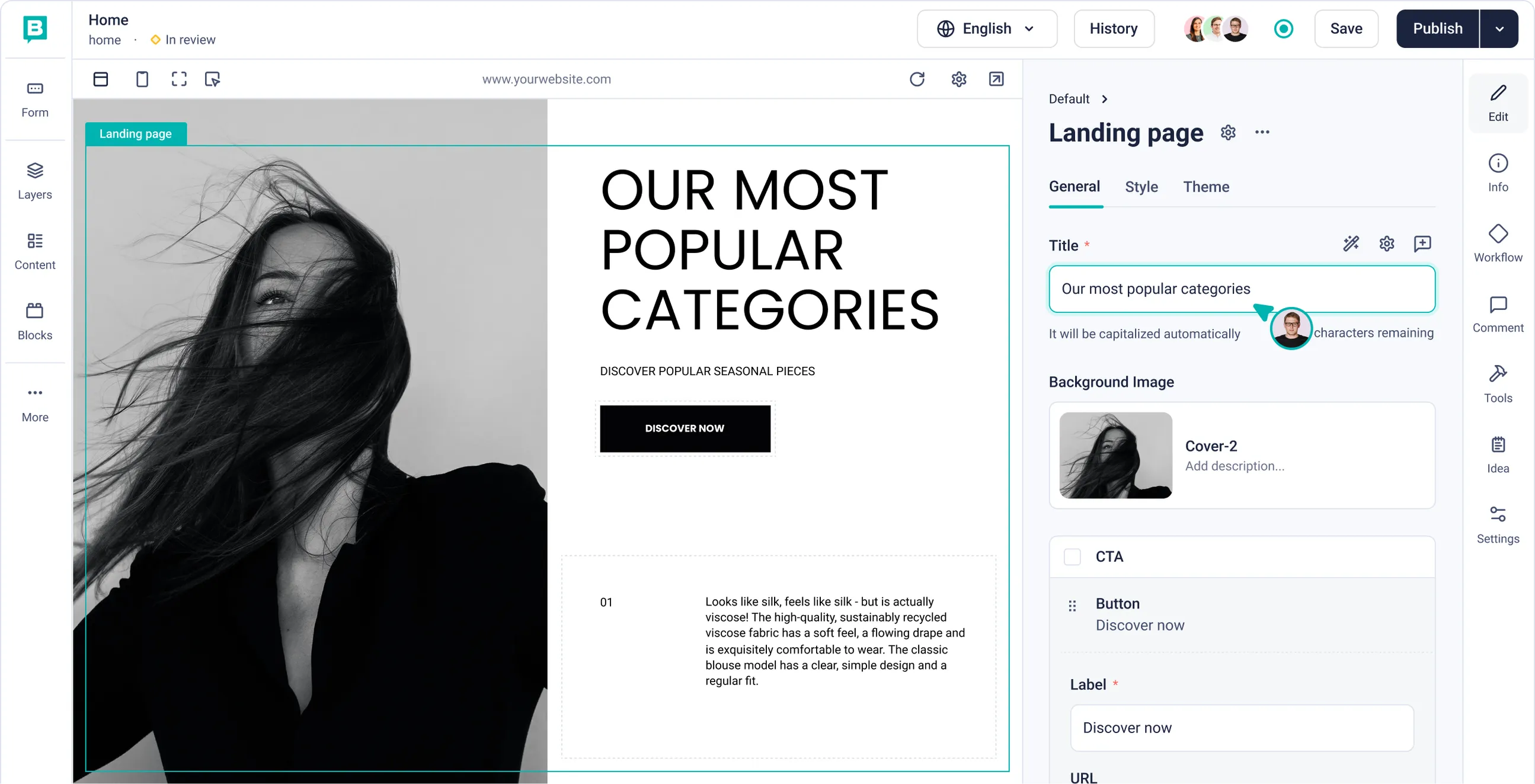Switch to the Style tab
This screenshot has height=784, width=1535.
pos(1141,187)
